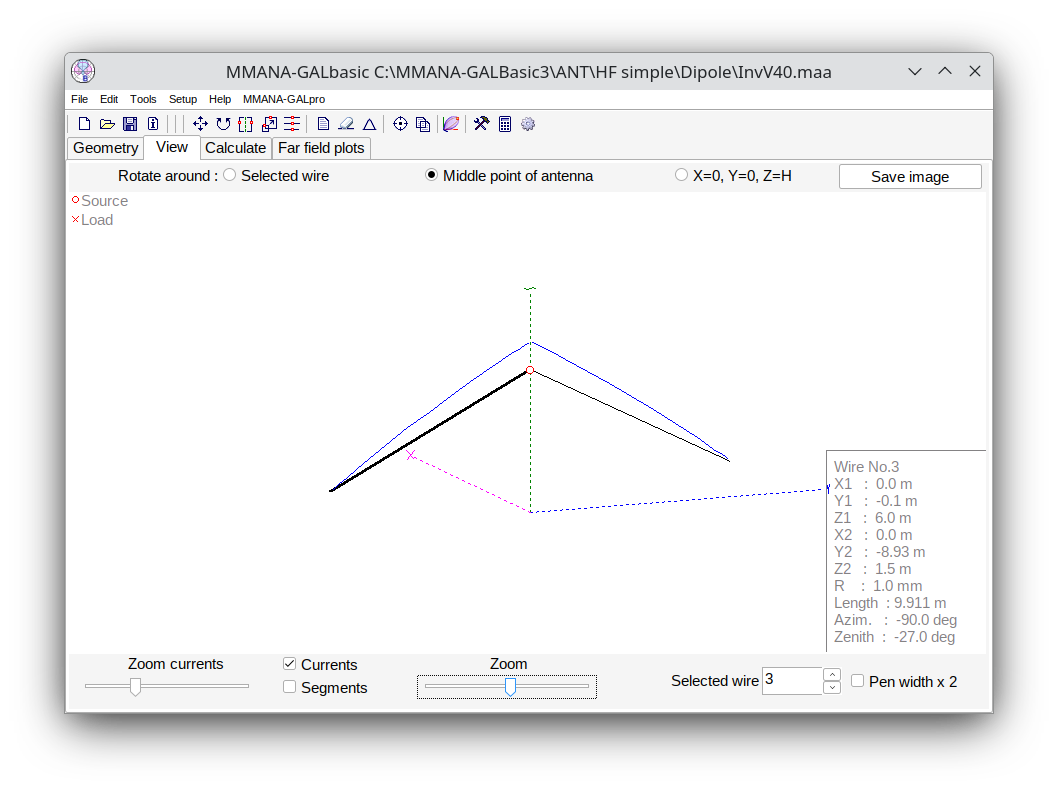
Task: Open the Help menu
Action: pyautogui.click(x=220, y=99)
